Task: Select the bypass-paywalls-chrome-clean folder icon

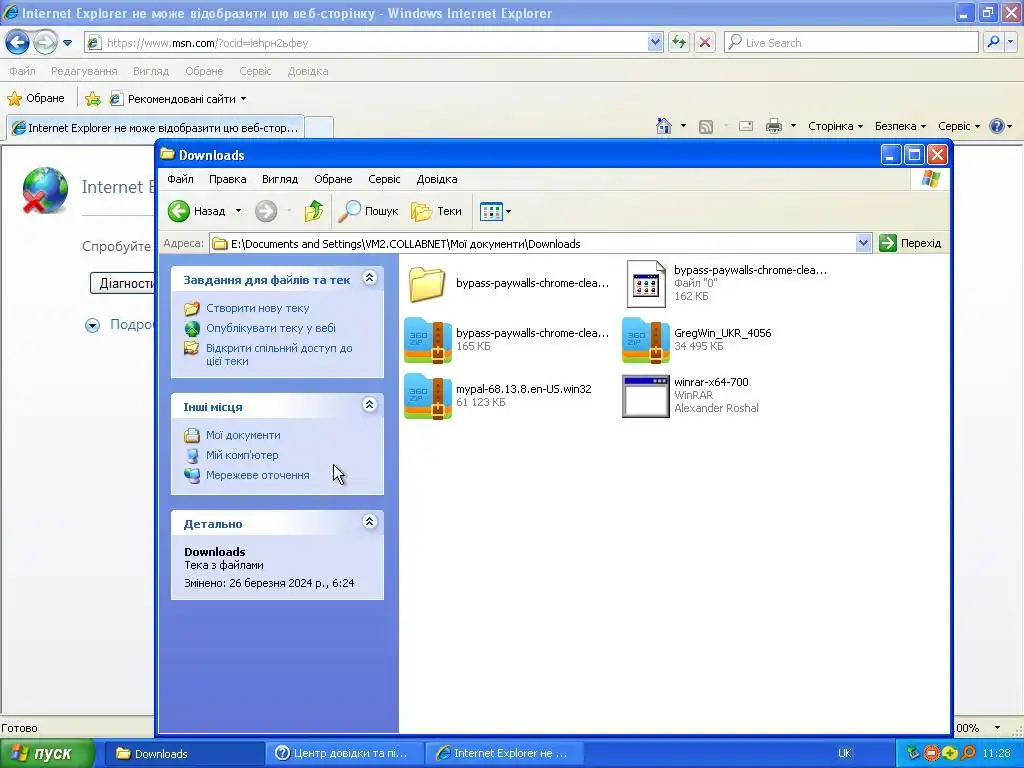Action: coord(427,283)
